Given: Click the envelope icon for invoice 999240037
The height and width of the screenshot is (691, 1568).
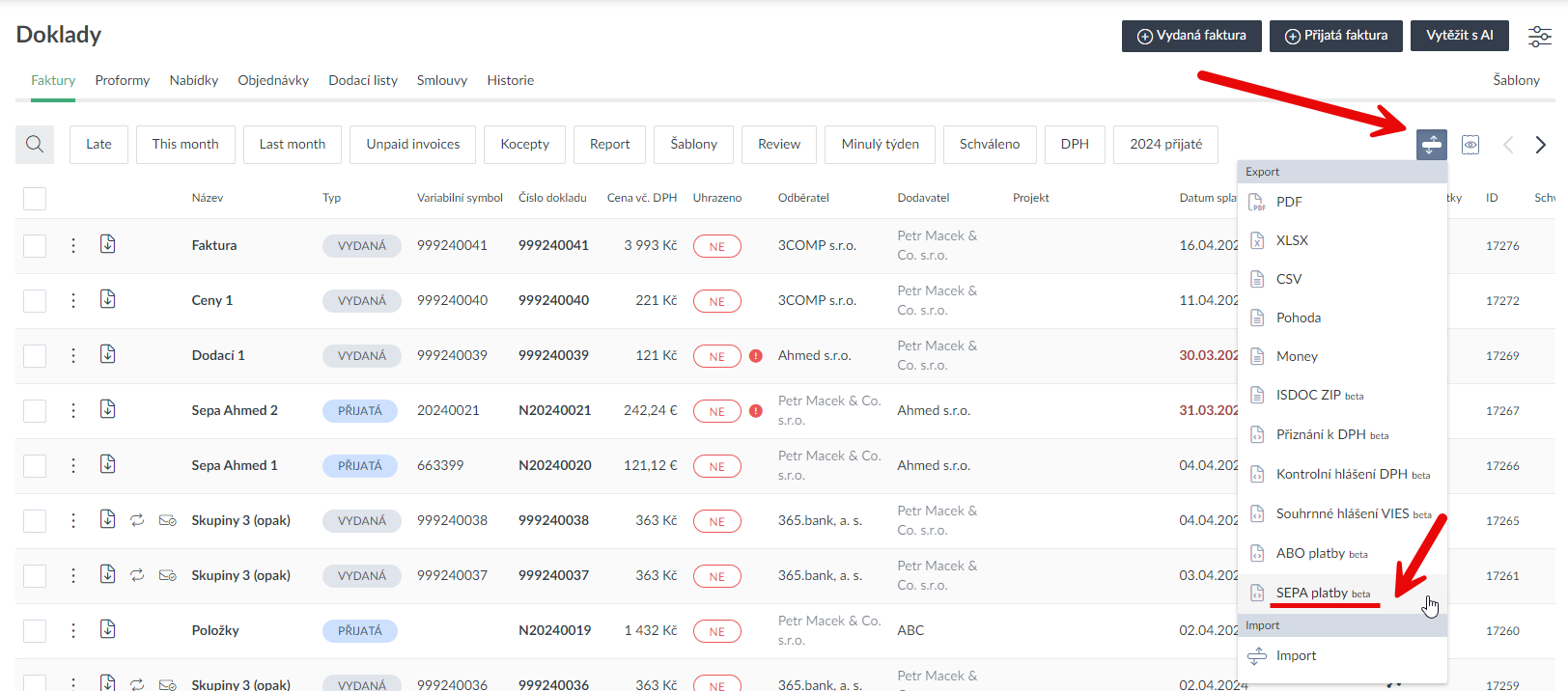Looking at the screenshot, I should click(167, 575).
